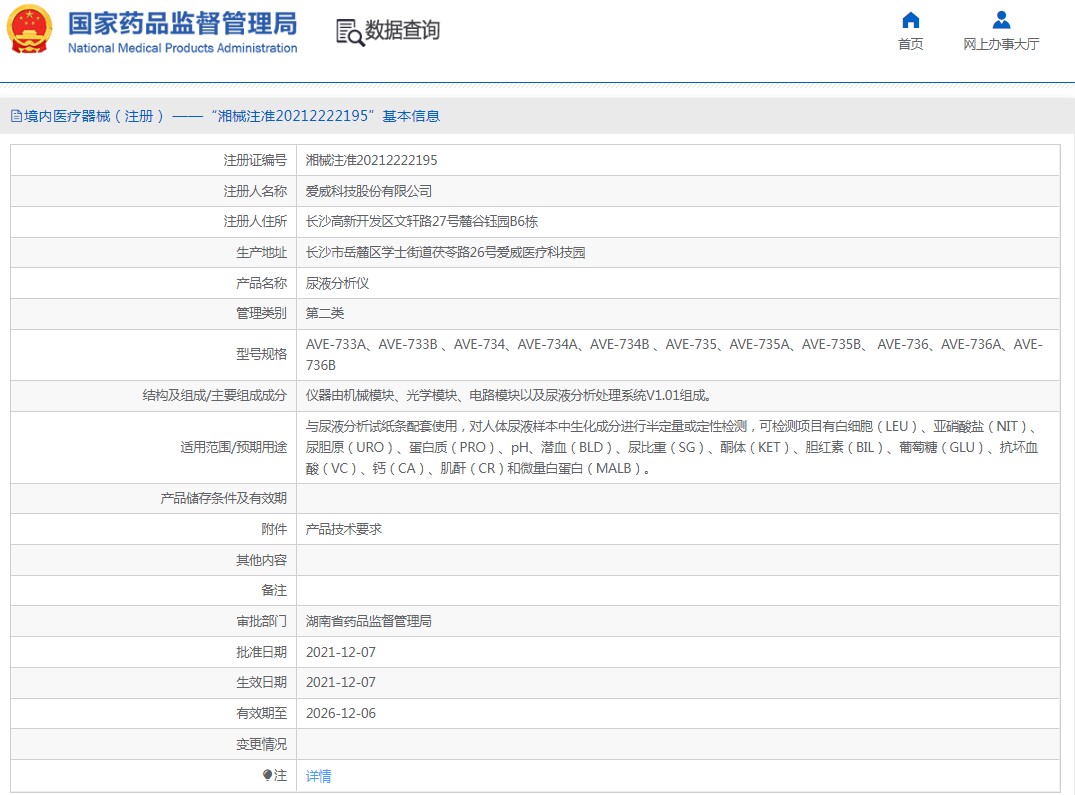
Task: Click National Medical Products Administration English text
Action: pos(182,48)
